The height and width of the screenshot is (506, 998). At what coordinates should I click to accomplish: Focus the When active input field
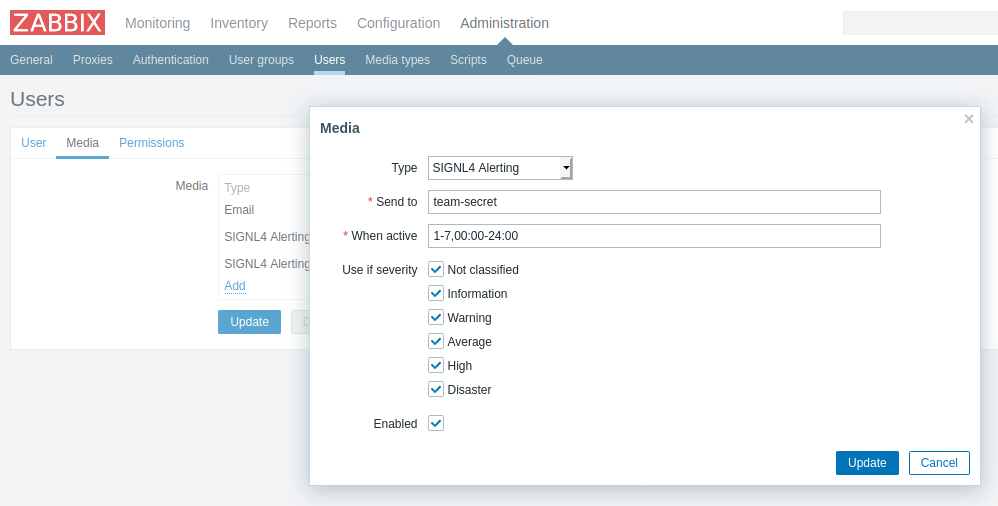click(654, 236)
